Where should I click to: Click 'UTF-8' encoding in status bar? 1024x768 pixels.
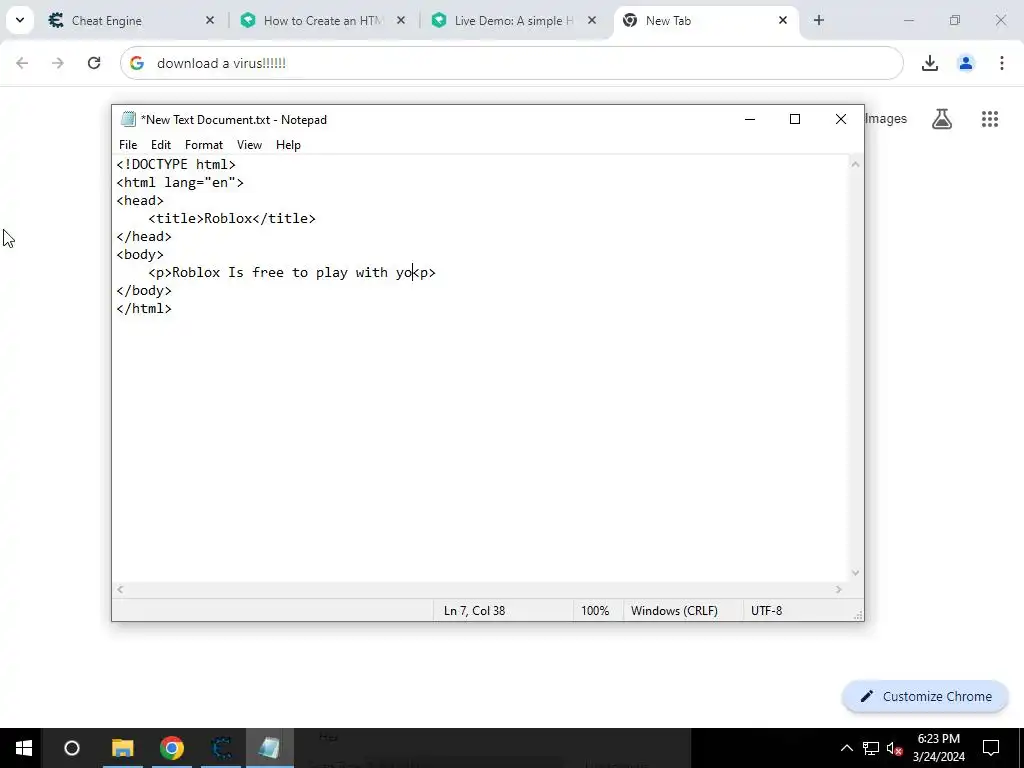(766, 611)
